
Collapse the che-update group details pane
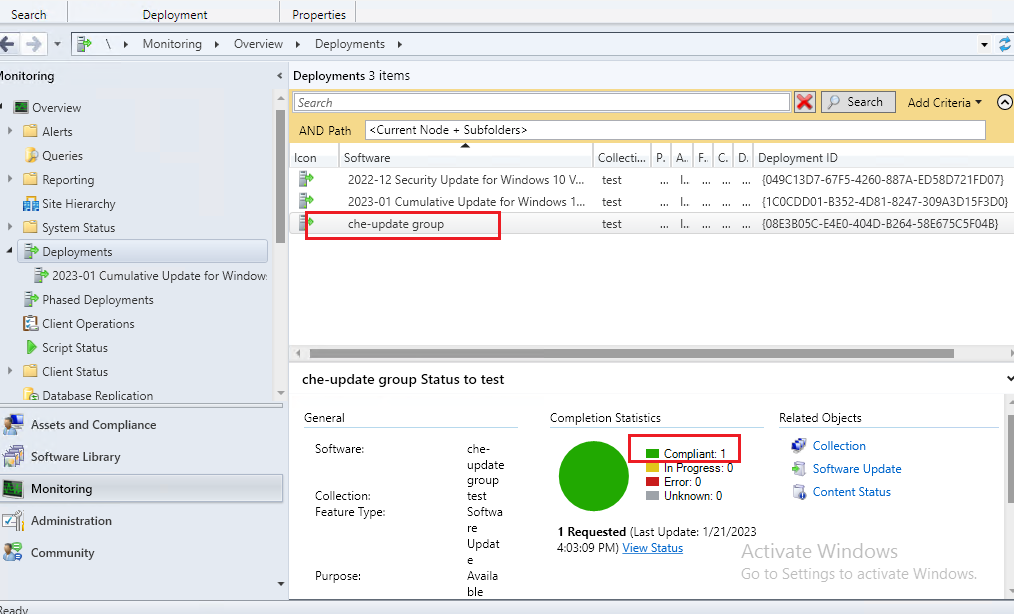[1010, 378]
